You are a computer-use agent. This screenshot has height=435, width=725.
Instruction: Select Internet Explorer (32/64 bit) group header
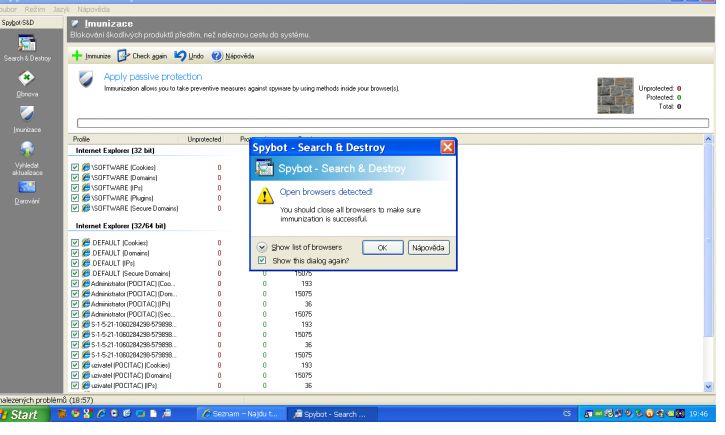click(x=121, y=226)
